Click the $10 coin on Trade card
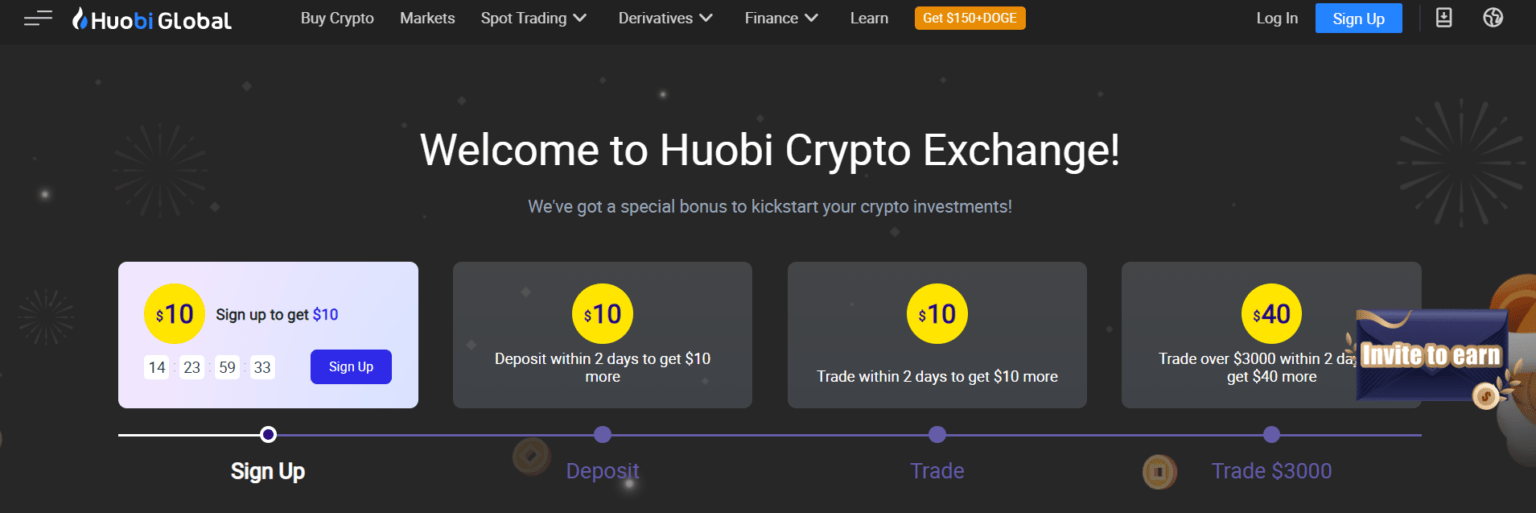The width and height of the screenshot is (1536, 513). tap(937, 314)
